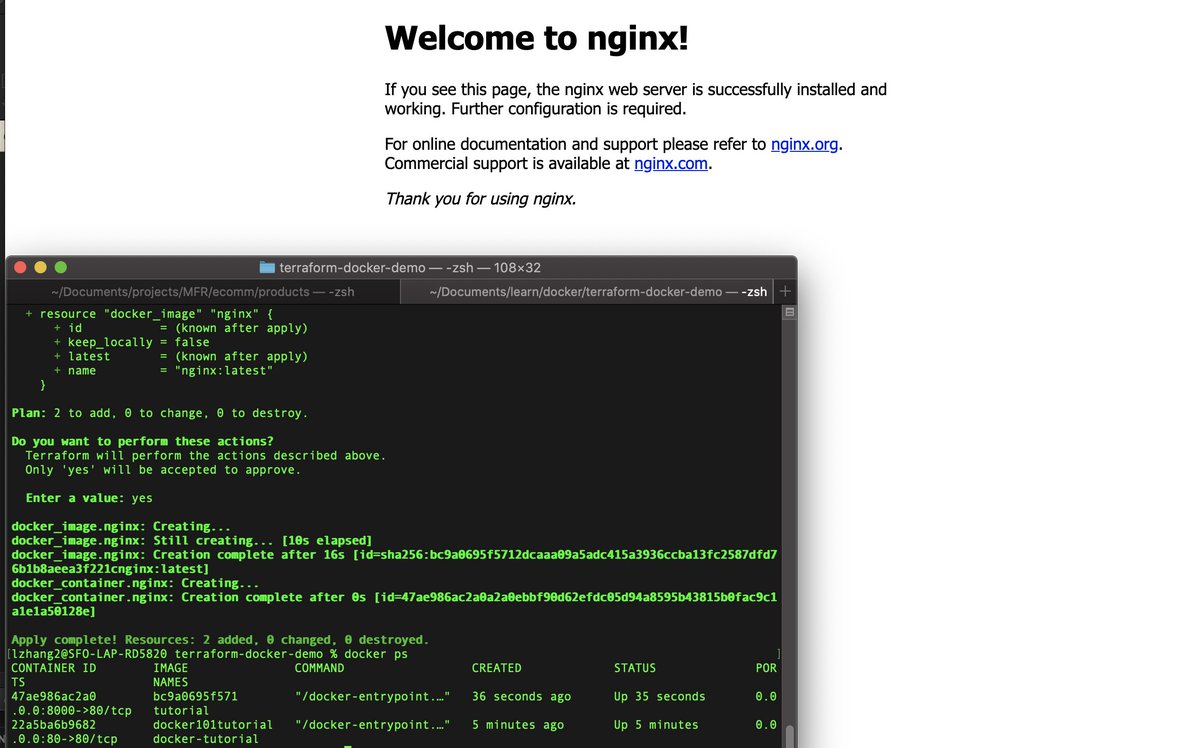The height and width of the screenshot is (748, 1200).
Task: Click the name = "nginx:latest" line
Action: point(163,370)
